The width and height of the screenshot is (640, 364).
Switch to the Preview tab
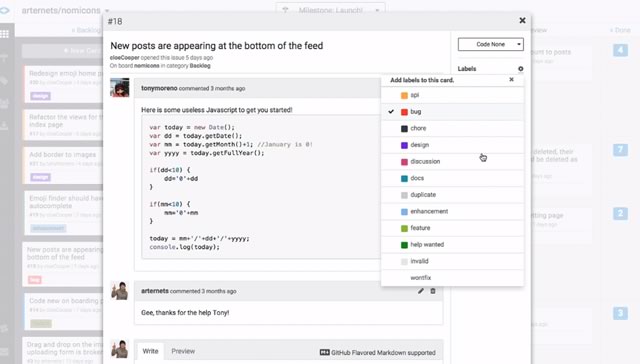pos(183,351)
